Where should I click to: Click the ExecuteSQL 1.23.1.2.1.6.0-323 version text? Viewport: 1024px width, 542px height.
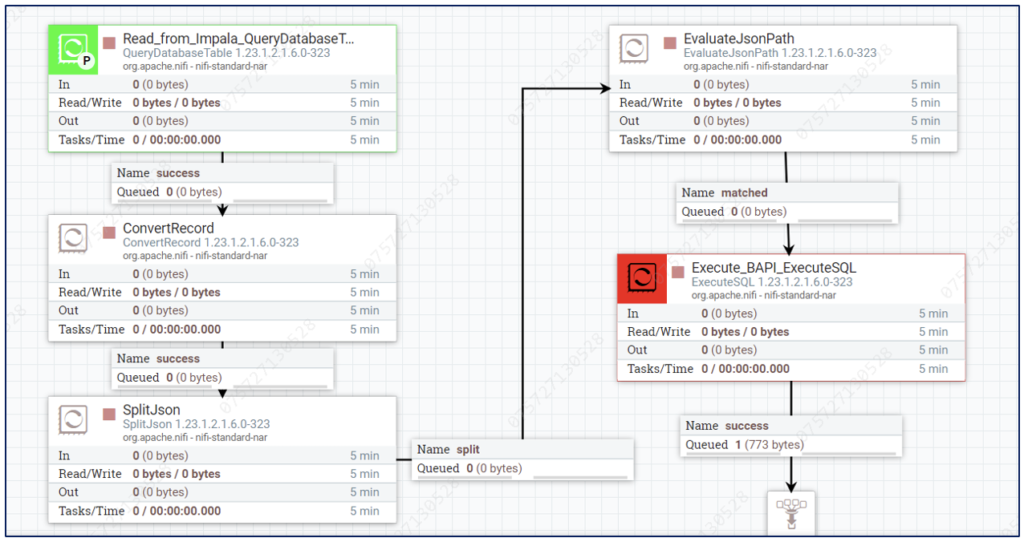[x=772, y=282]
